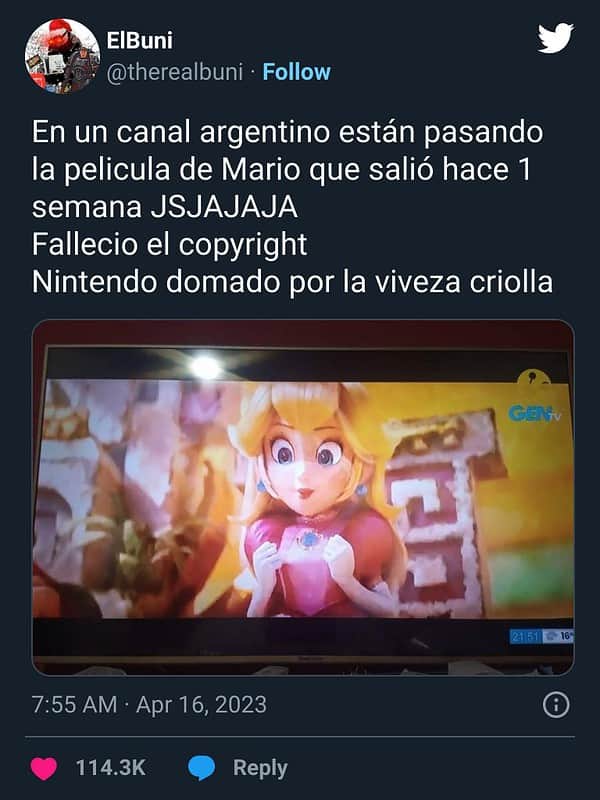Click the 21:51 clock overlay in photo
Image resolution: width=600 pixels, height=800 pixels.
pos(526,636)
